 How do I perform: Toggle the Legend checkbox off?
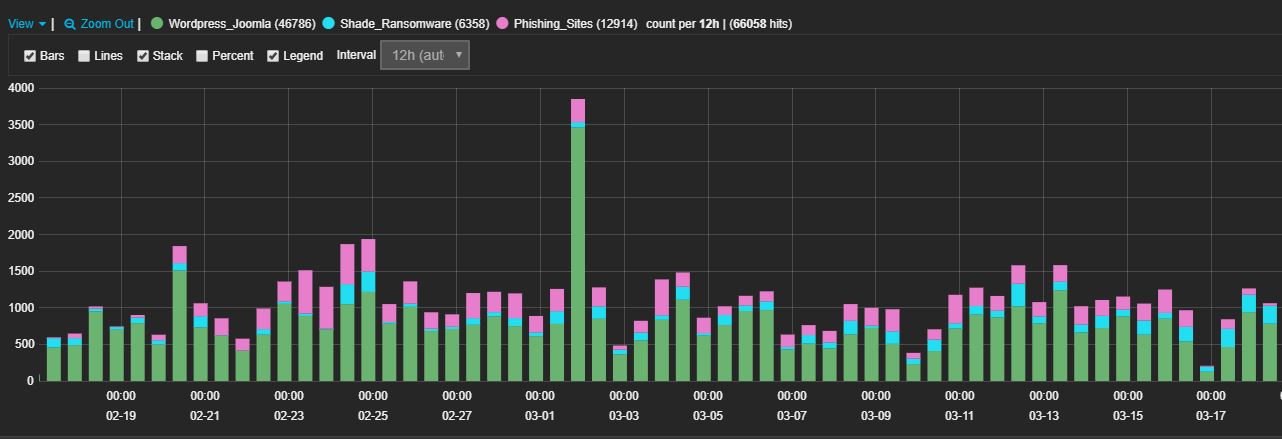click(x=273, y=56)
